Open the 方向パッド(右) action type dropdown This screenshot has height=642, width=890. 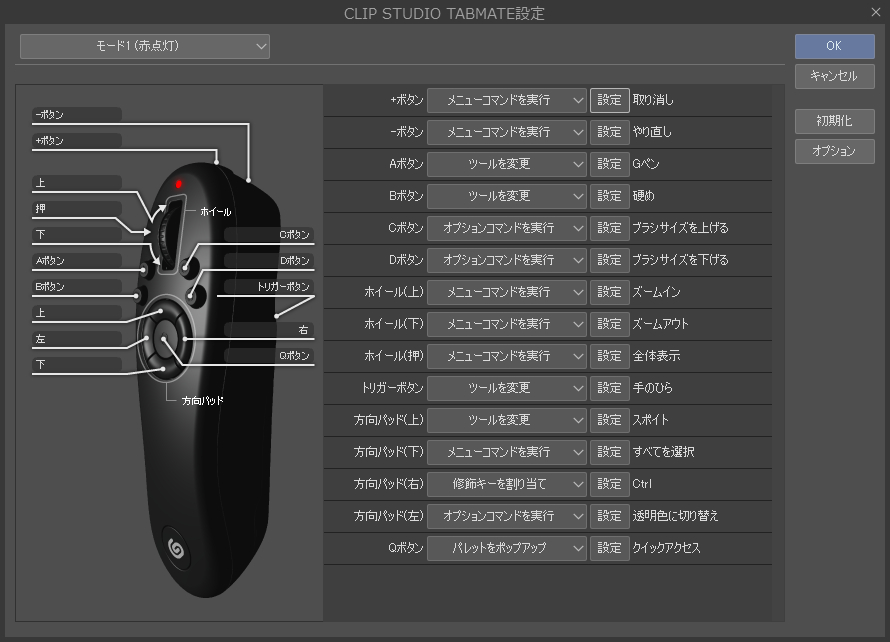(506, 484)
